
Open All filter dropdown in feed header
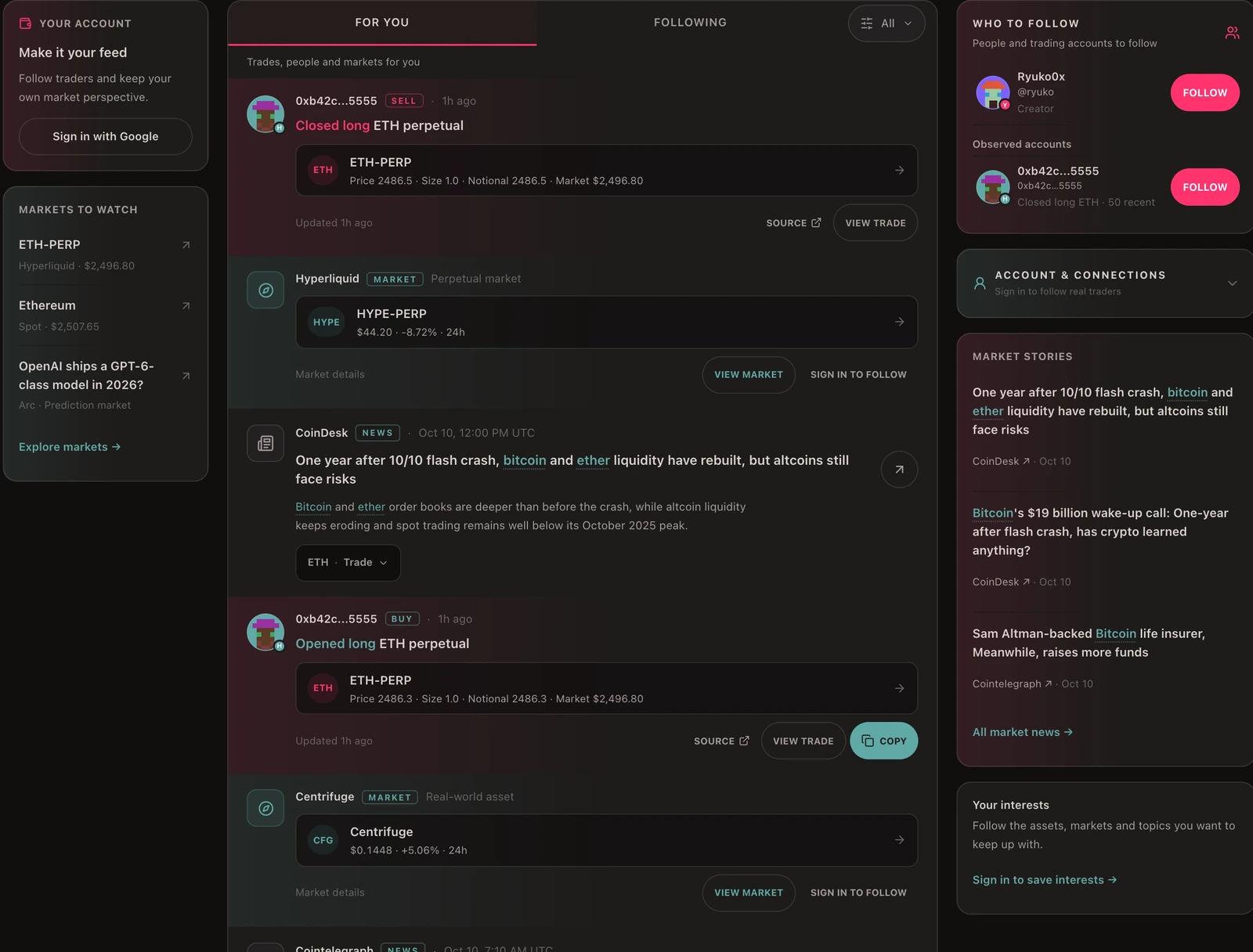(886, 23)
